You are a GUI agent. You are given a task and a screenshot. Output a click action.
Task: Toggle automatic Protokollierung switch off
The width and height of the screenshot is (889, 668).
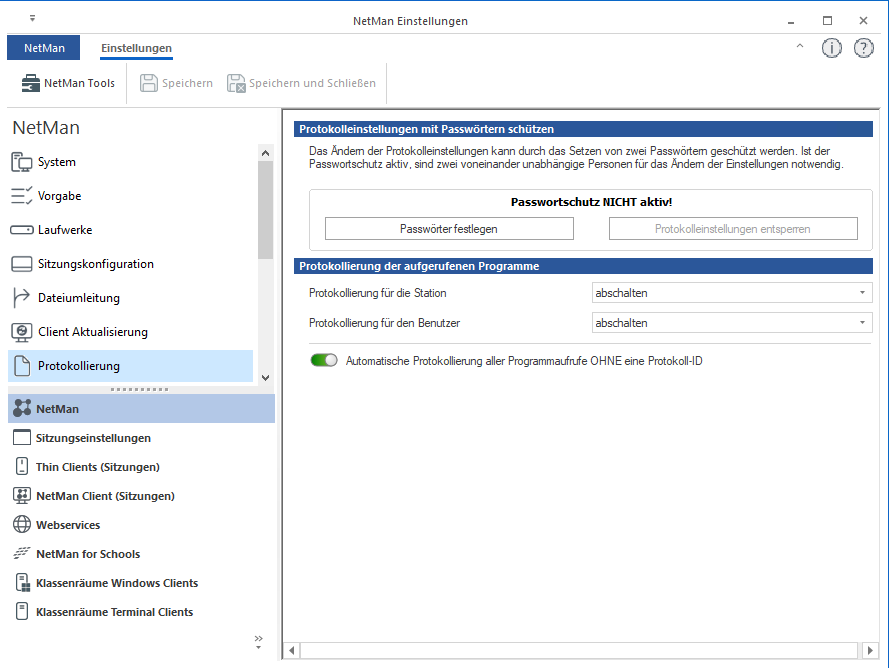pos(324,360)
